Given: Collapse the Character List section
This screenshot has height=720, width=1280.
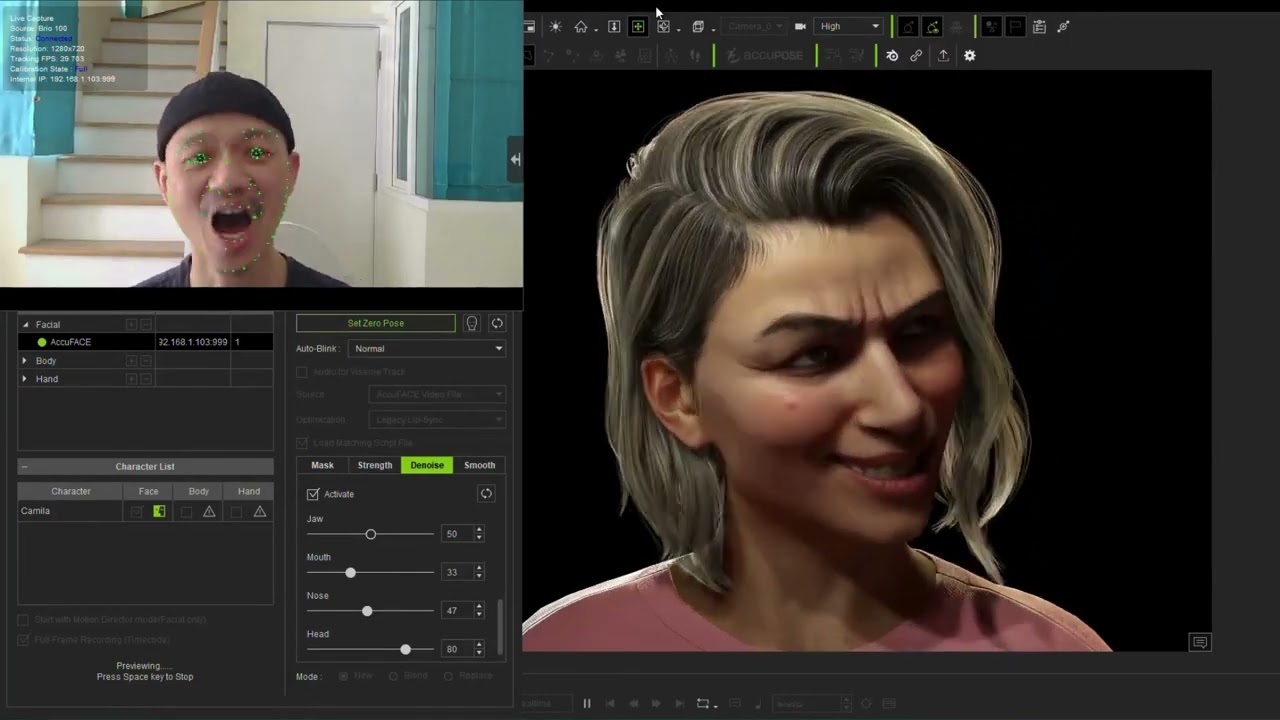Looking at the screenshot, I should pyautogui.click(x=24, y=467).
